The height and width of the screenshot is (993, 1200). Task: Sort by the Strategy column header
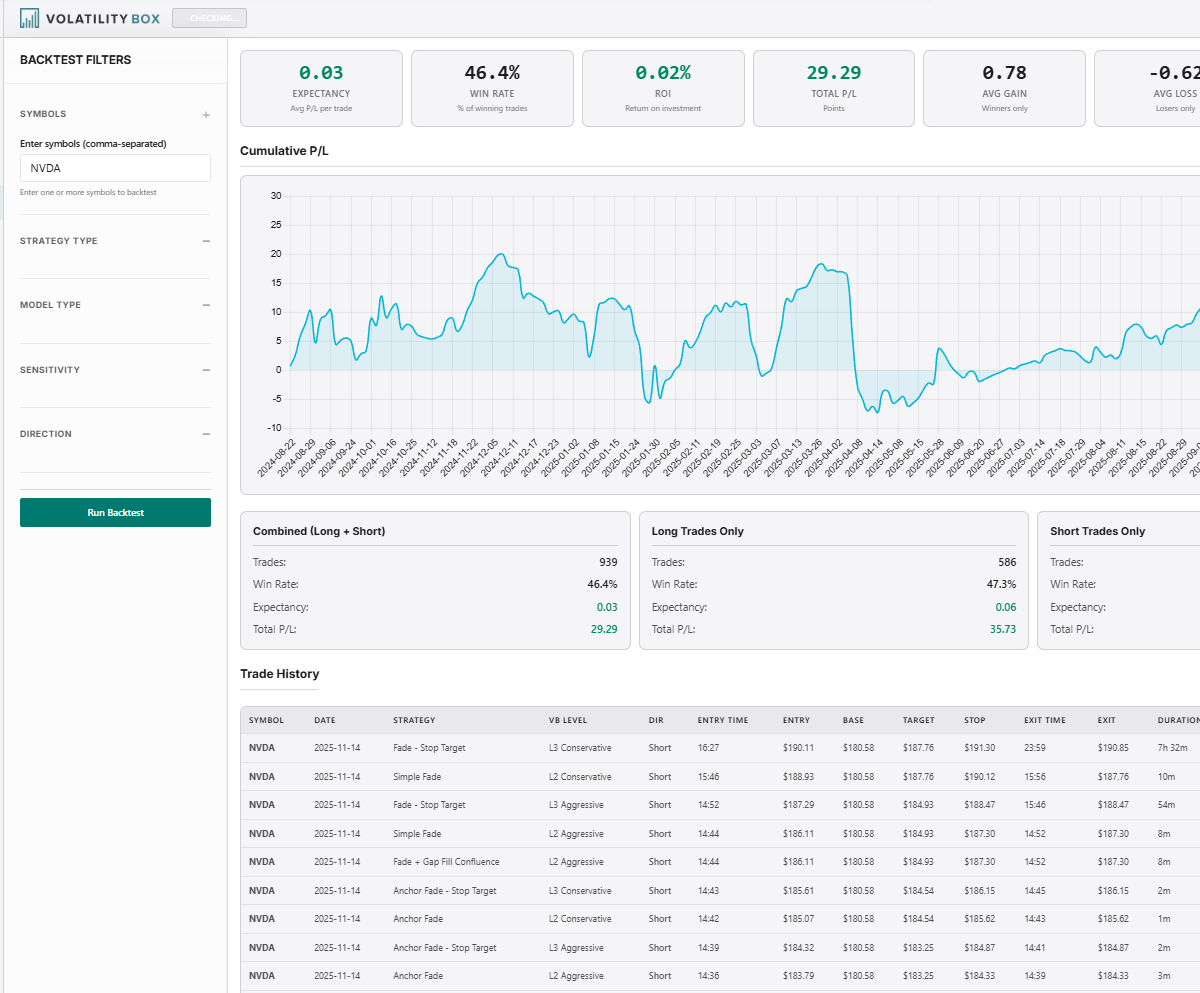coord(414,720)
